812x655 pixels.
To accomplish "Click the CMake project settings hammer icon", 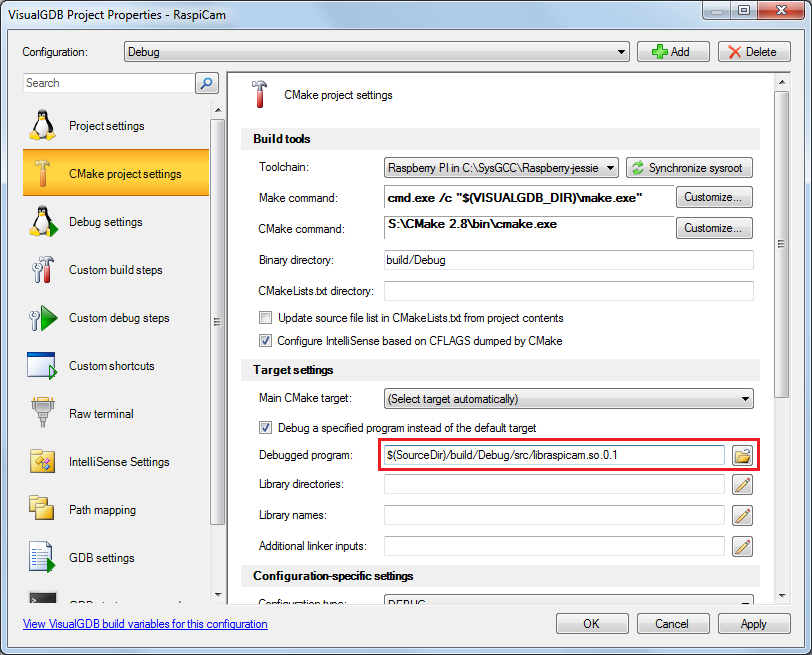I will pyautogui.click(x=42, y=173).
